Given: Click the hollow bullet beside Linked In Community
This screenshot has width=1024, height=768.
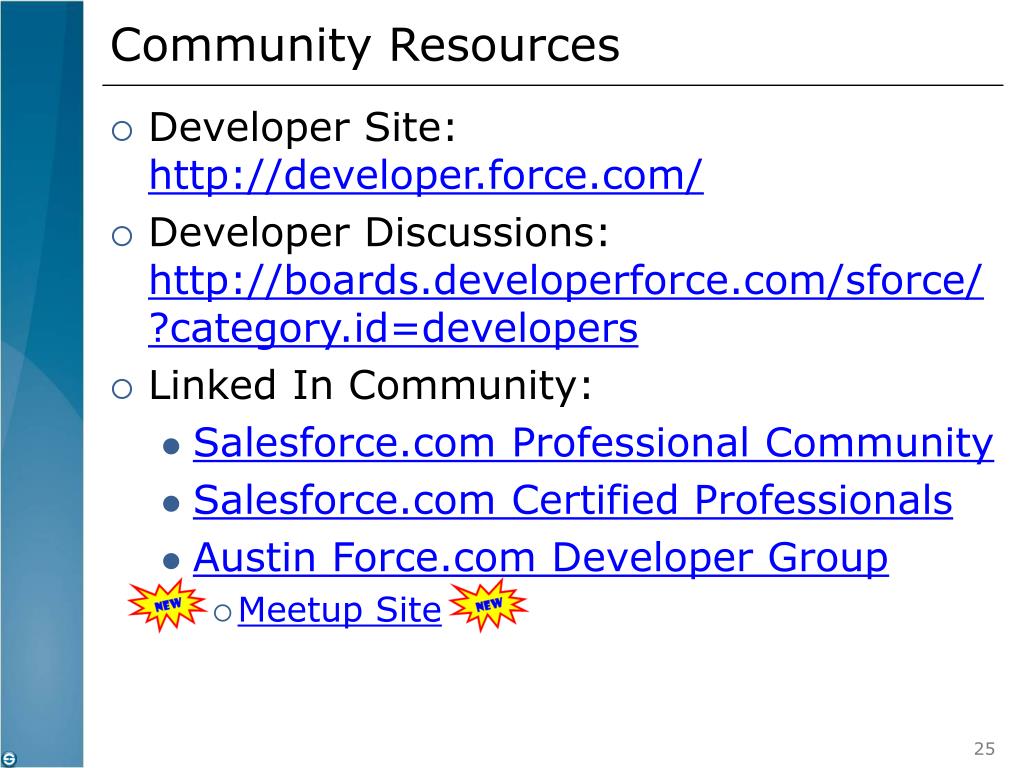Looking at the screenshot, I should point(122,389).
